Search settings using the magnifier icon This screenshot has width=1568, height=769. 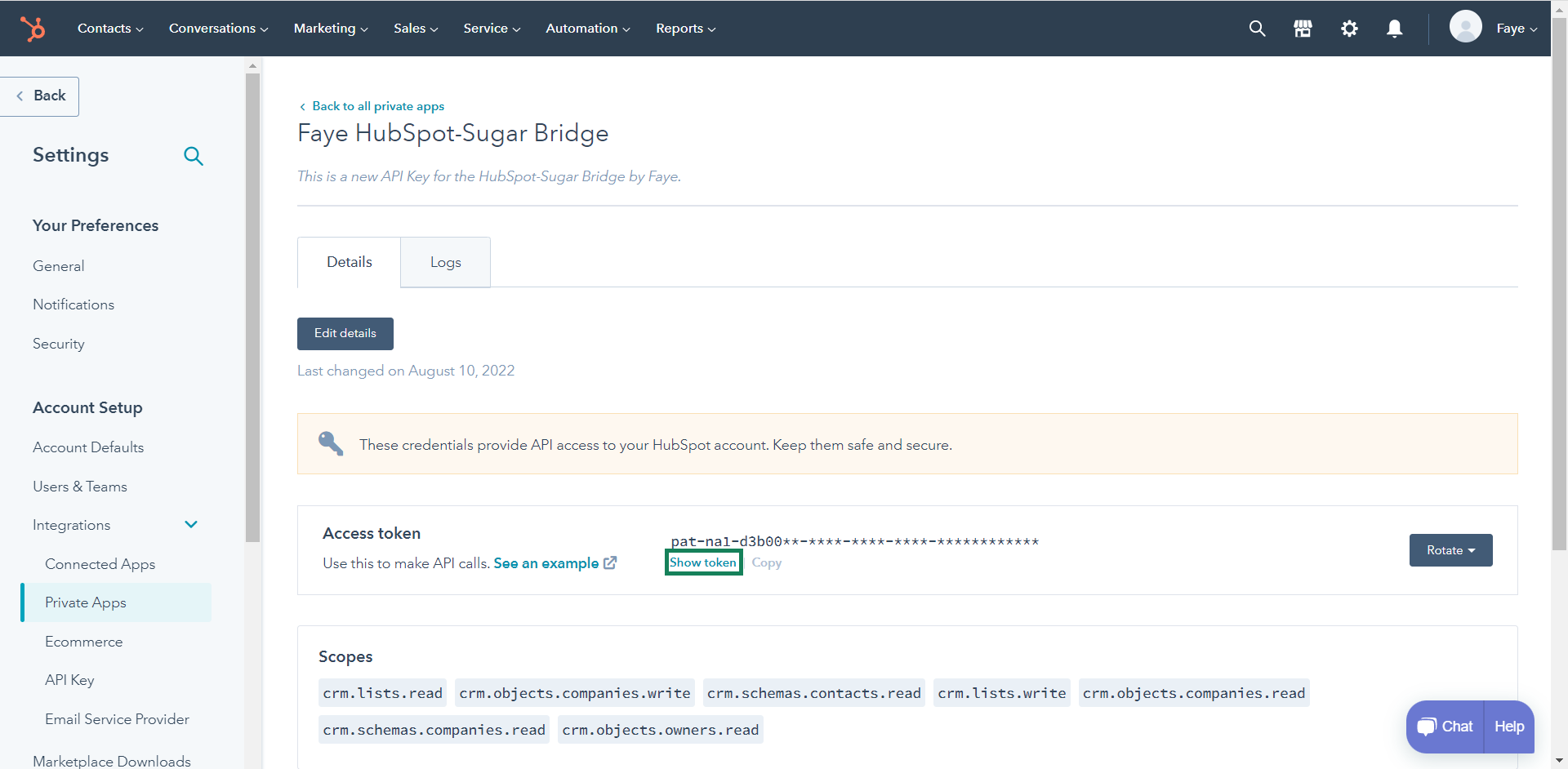tap(194, 156)
